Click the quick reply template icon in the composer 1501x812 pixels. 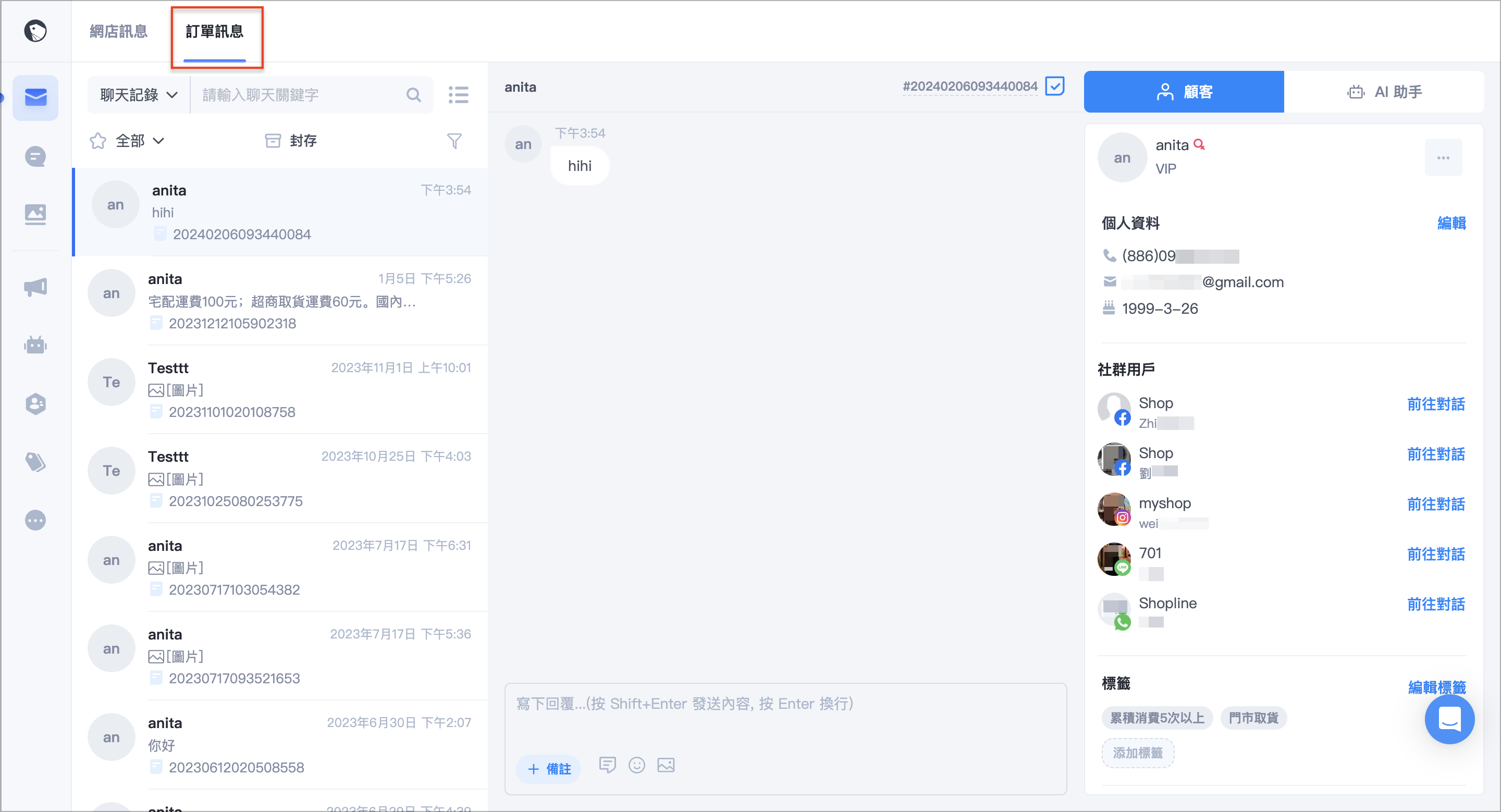[x=607, y=765]
